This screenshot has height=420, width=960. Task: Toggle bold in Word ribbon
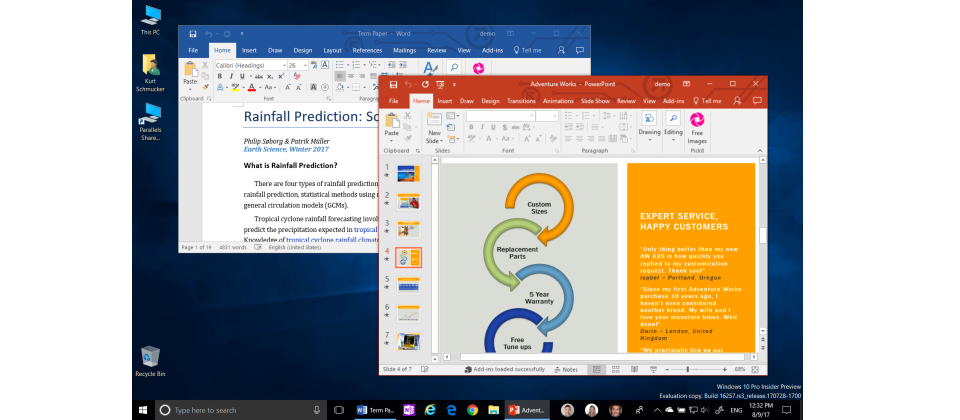click(220, 76)
